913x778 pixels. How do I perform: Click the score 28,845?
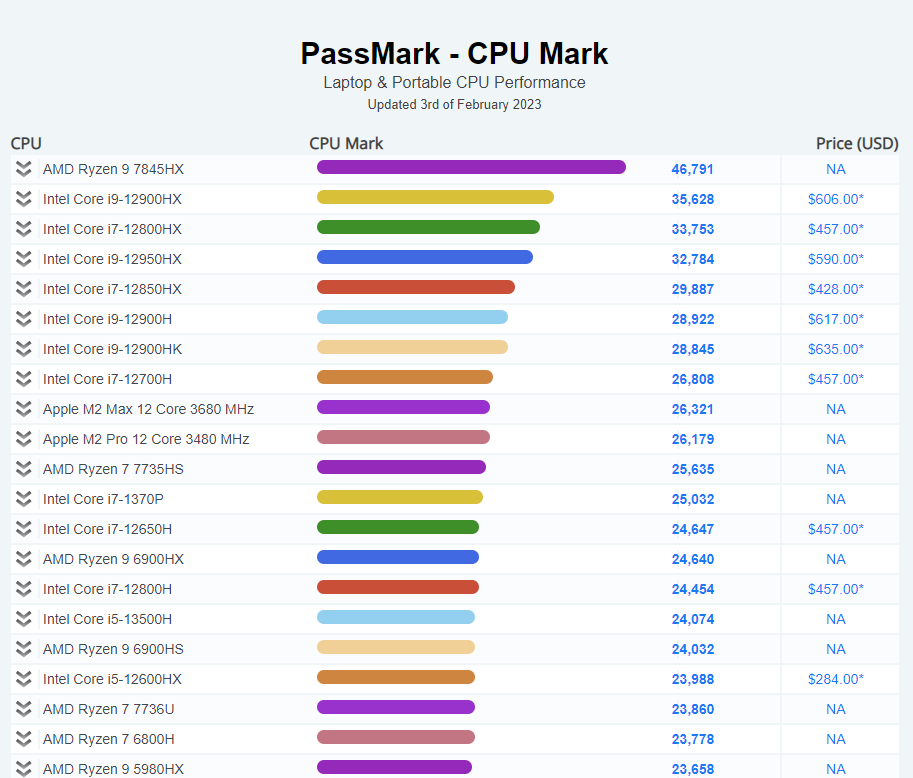692,349
